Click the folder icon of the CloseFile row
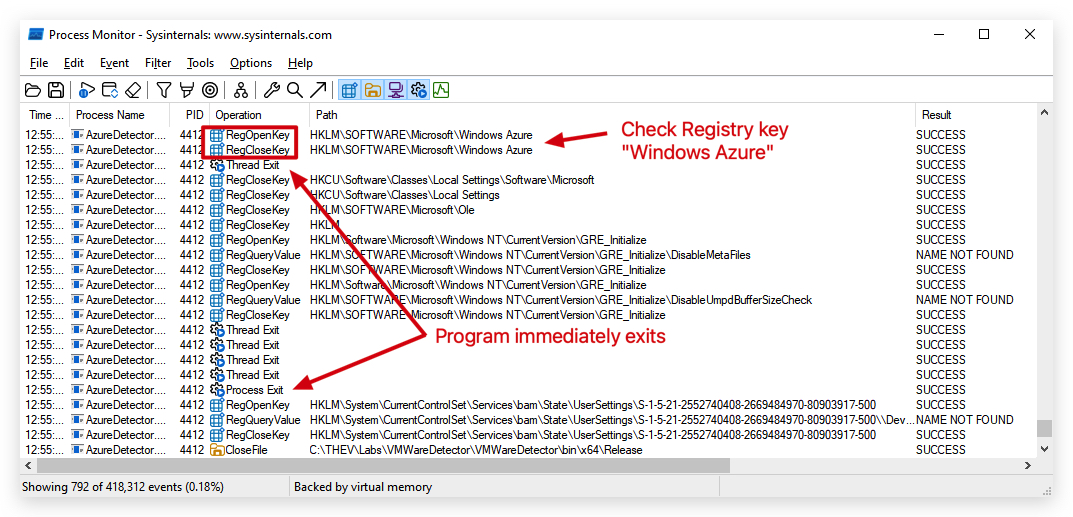This screenshot has height=517, width=1073. coord(218,450)
